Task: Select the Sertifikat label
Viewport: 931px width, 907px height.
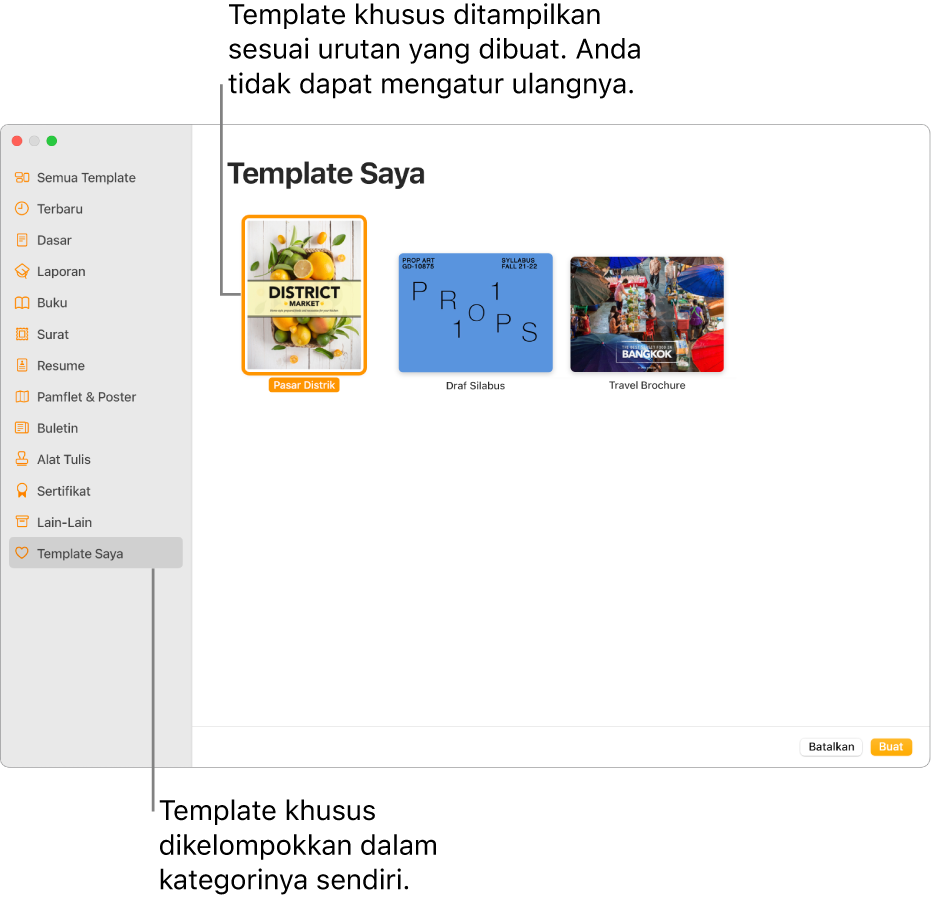Action: (x=64, y=491)
